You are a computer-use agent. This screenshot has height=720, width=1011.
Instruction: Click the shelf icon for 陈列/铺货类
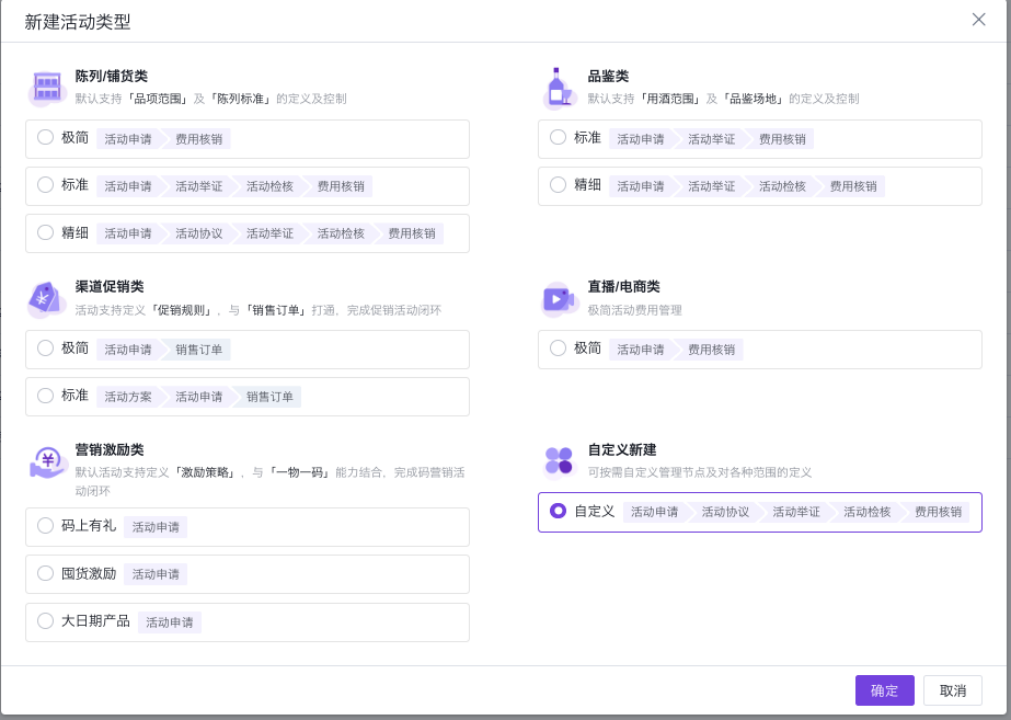tap(47, 88)
